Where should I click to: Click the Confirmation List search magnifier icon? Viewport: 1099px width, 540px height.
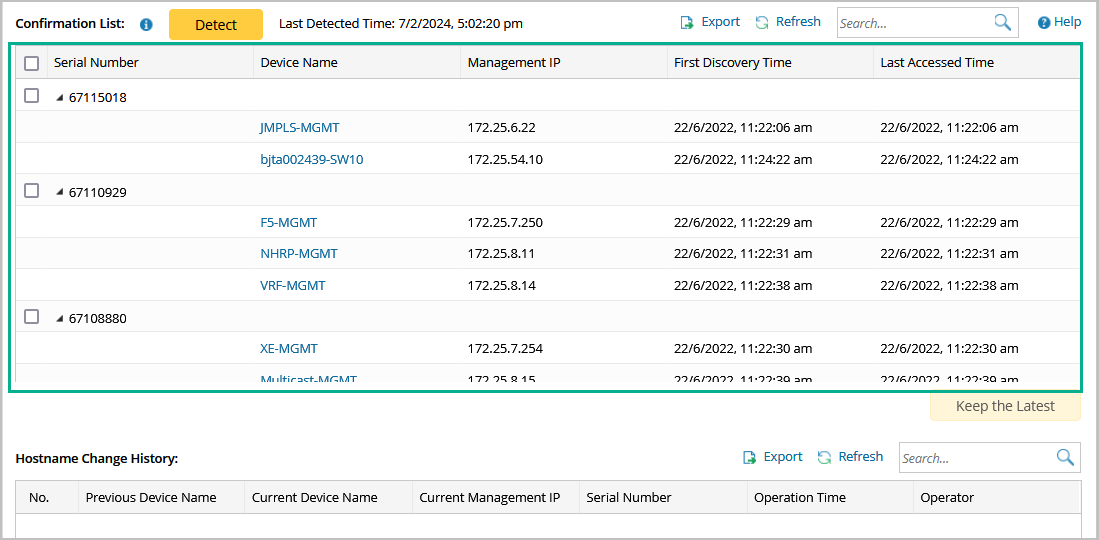(x=1002, y=22)
